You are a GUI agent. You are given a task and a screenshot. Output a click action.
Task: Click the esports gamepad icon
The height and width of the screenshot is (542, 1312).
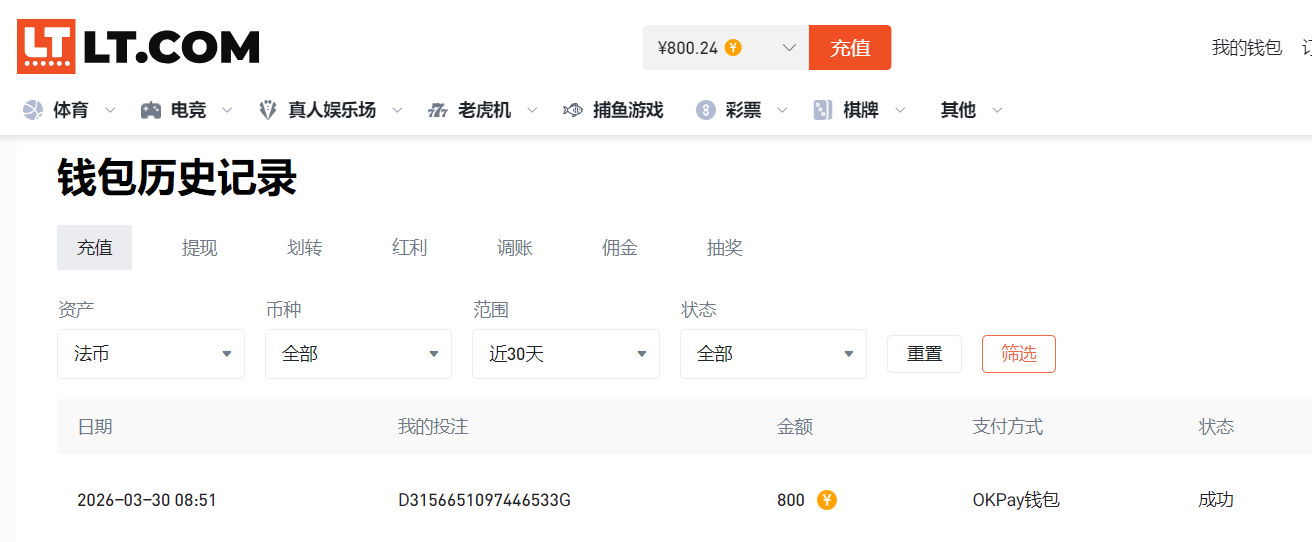pyautogui.click(x=151, y=110)
